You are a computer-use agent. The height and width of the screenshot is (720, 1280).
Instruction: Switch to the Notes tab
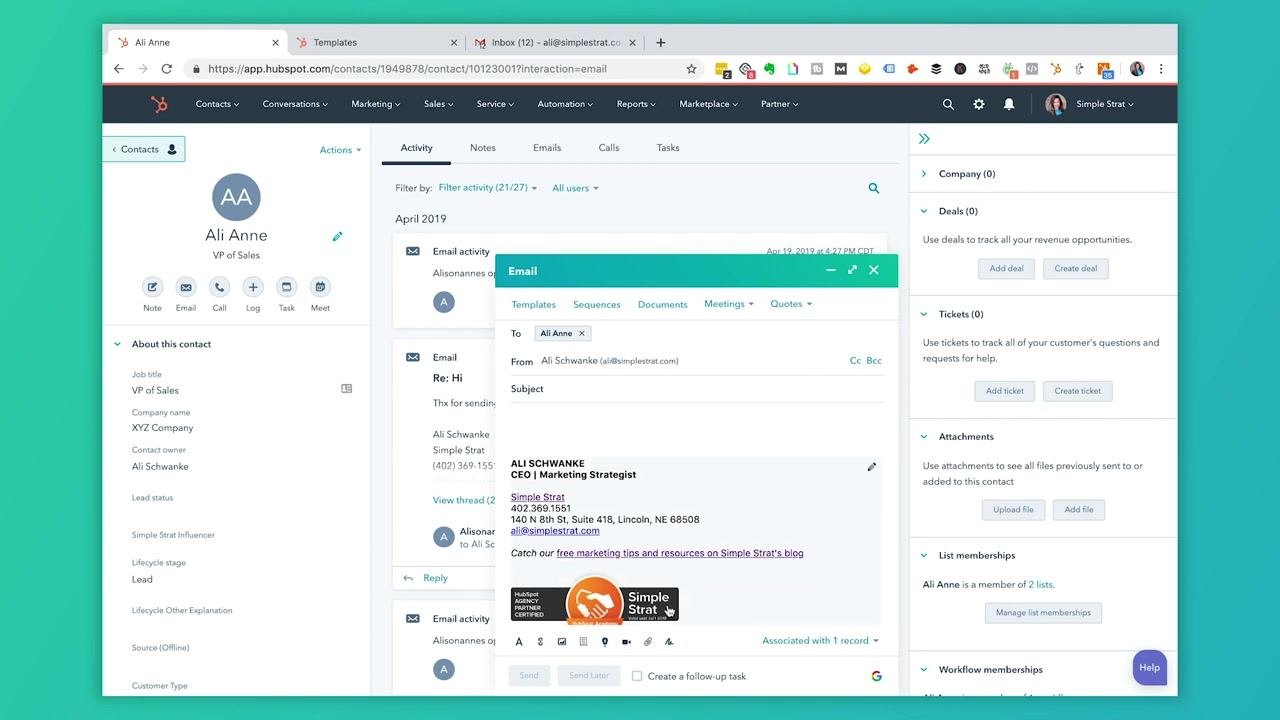pyautogui.click(x=483, y=148)
